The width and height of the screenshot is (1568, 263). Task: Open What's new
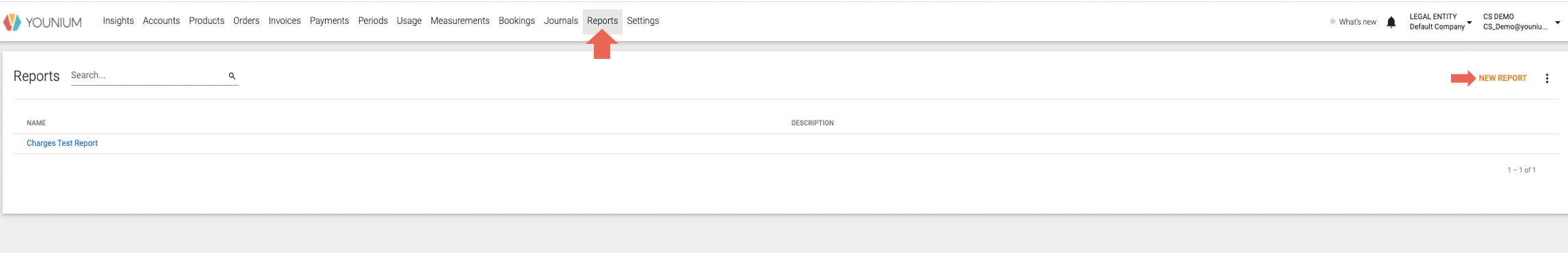(x=1353, y=22)
